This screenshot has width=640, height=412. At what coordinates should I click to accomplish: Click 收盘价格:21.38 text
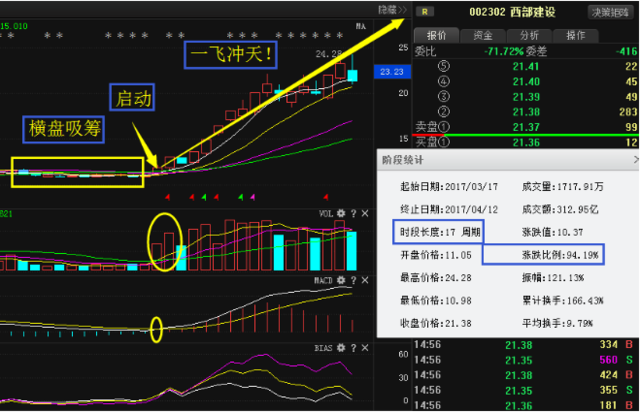coord(436,323)
